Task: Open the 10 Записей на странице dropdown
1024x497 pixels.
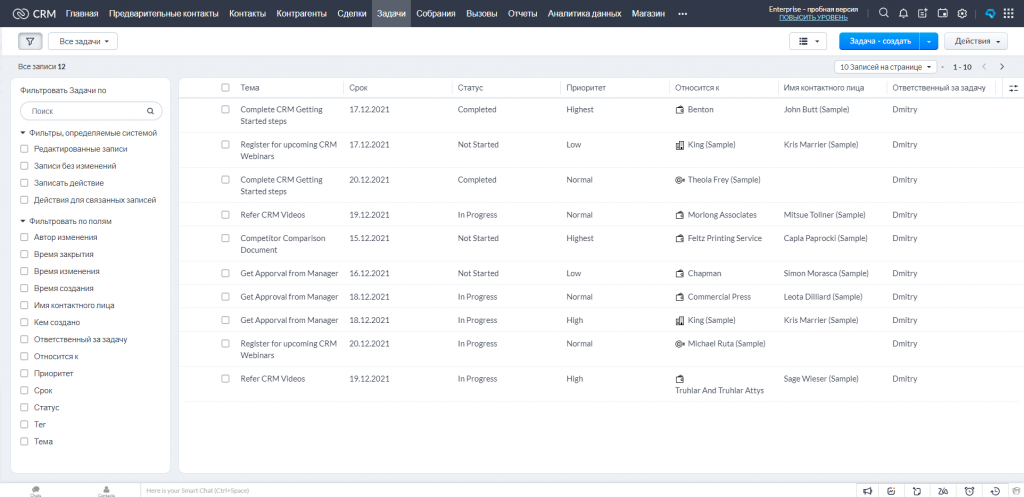Action: [886, 67]
